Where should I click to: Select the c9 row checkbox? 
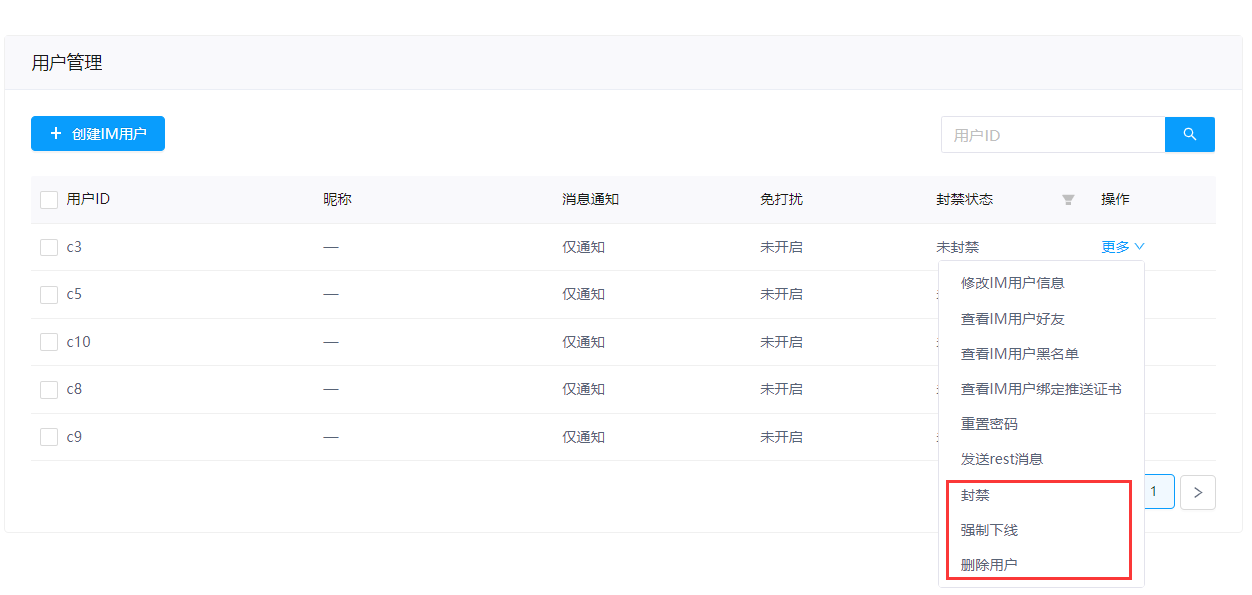click(x=49, y=437)
